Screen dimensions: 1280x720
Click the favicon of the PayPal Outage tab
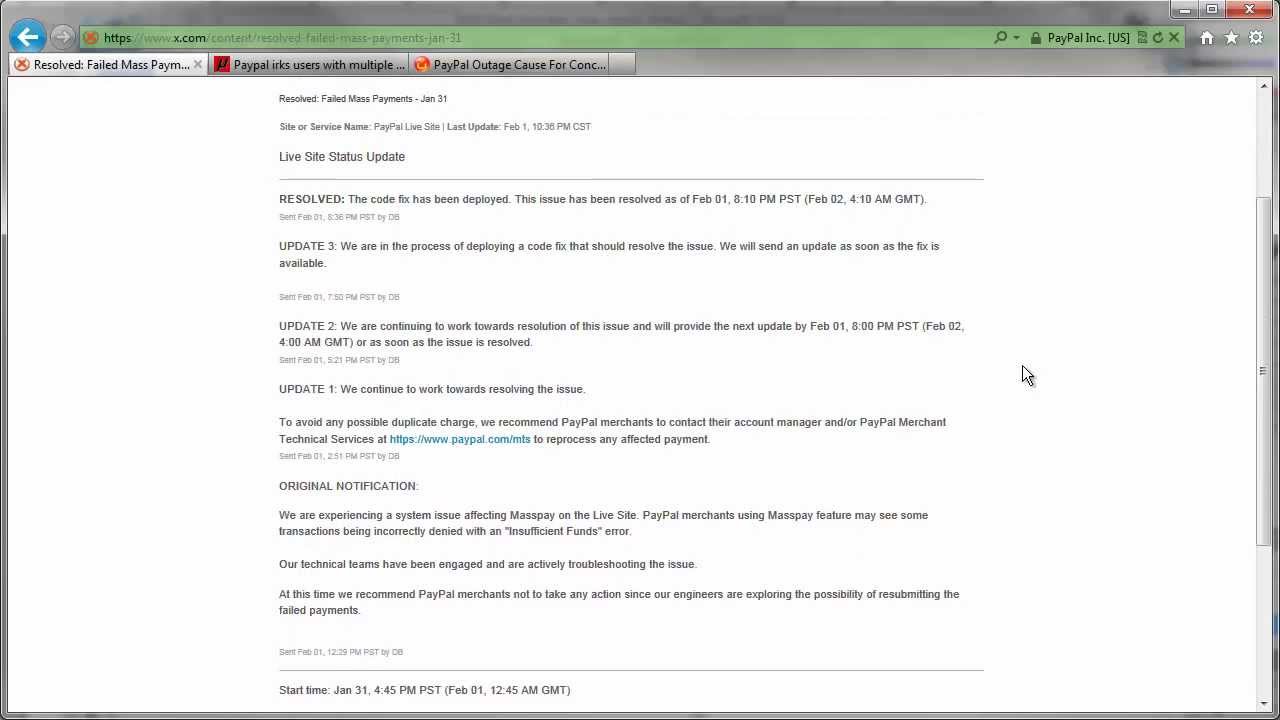click(422, 65)
